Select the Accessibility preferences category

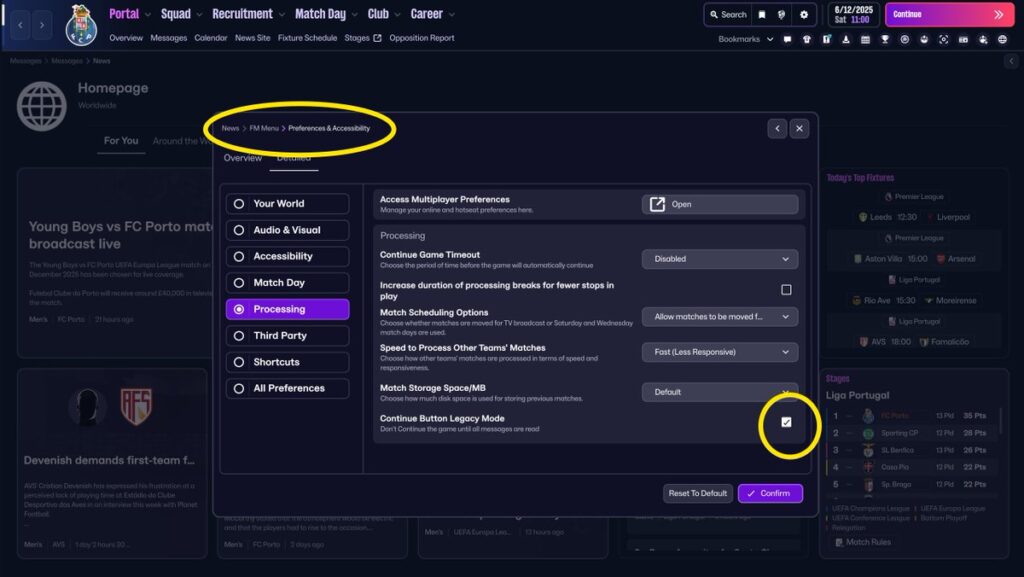pyautogui.click(x=287, y=256)
